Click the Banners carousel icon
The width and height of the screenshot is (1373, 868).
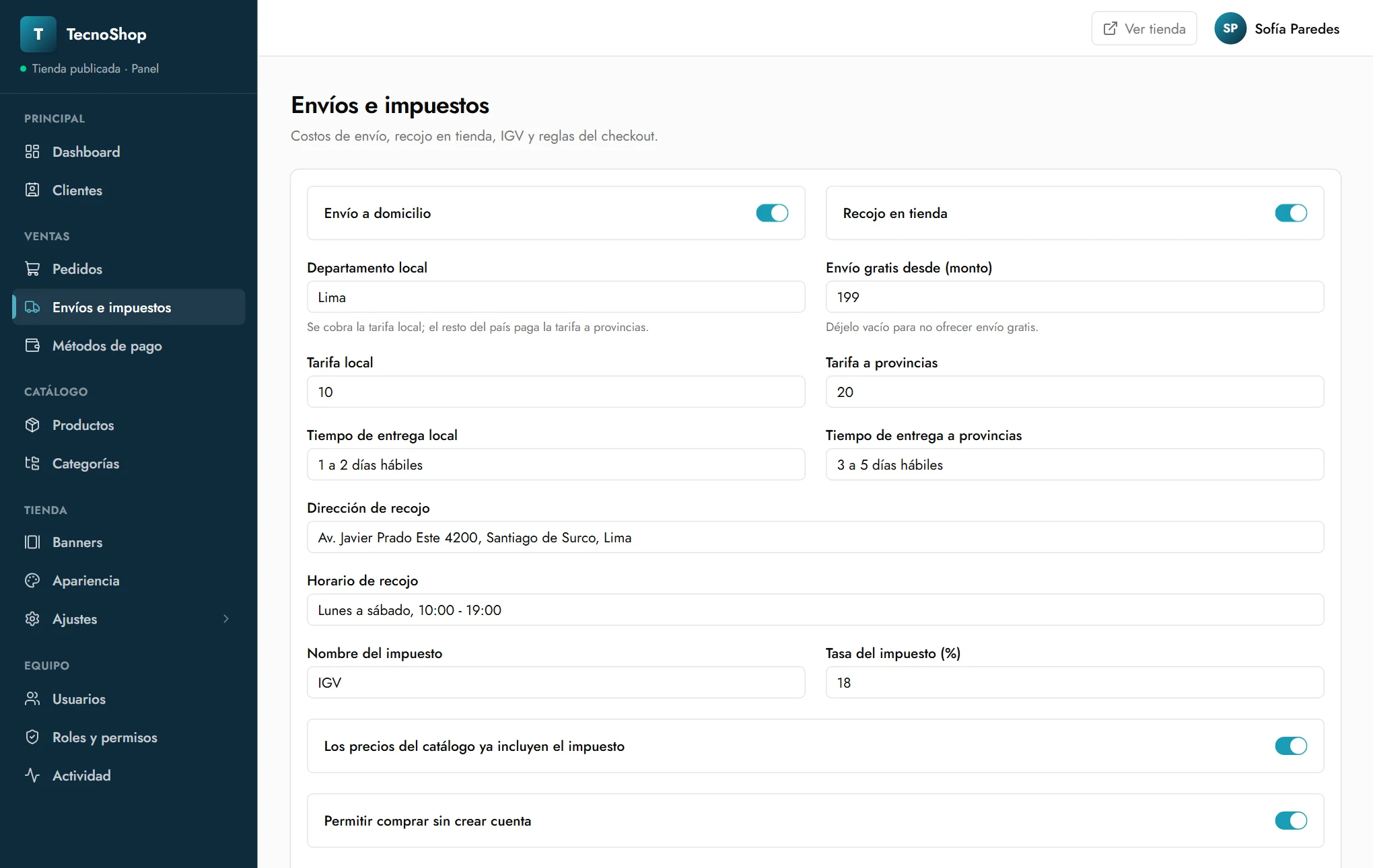[32, 542]
